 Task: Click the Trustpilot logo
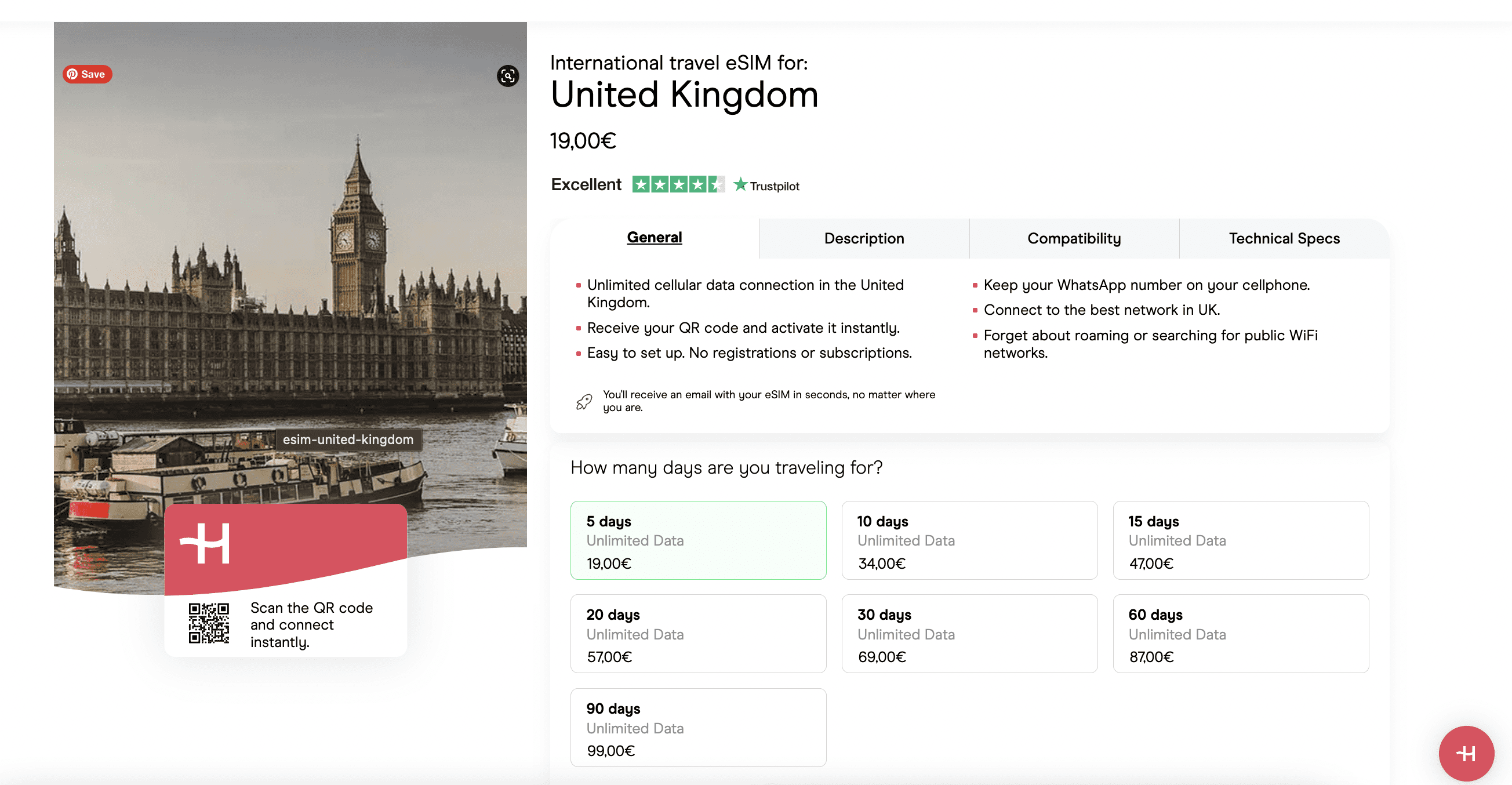click(x=766, y=186)
